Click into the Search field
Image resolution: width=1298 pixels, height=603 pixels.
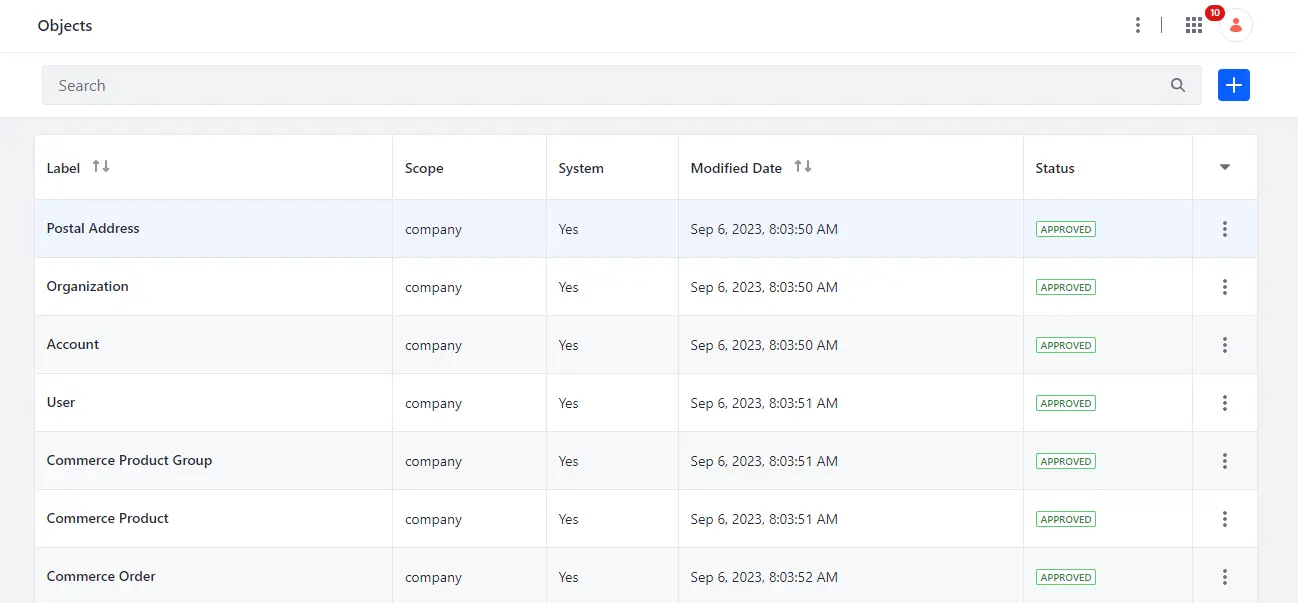click(x=621, y=85)
